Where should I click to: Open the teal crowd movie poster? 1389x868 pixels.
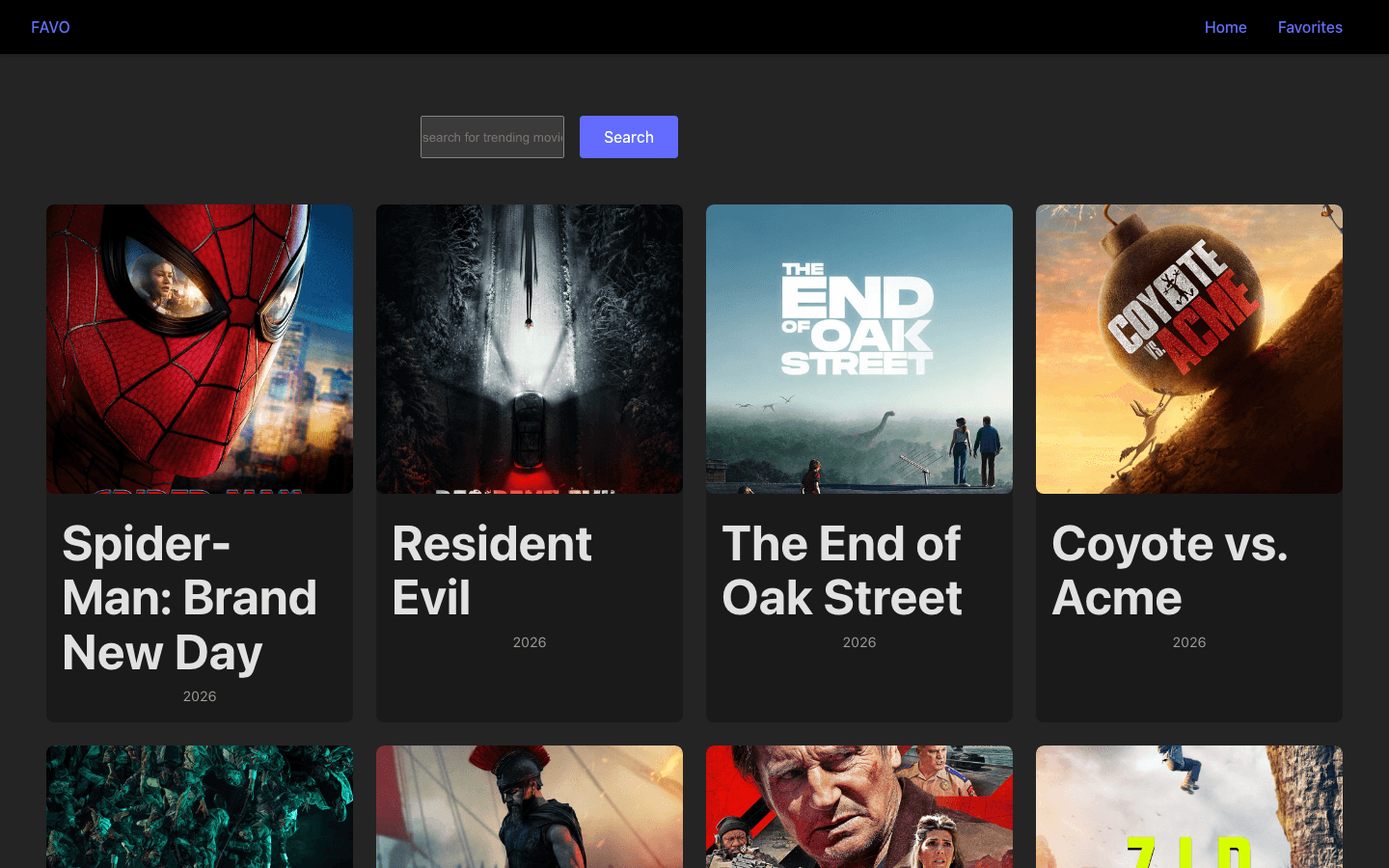coord(200,807)
